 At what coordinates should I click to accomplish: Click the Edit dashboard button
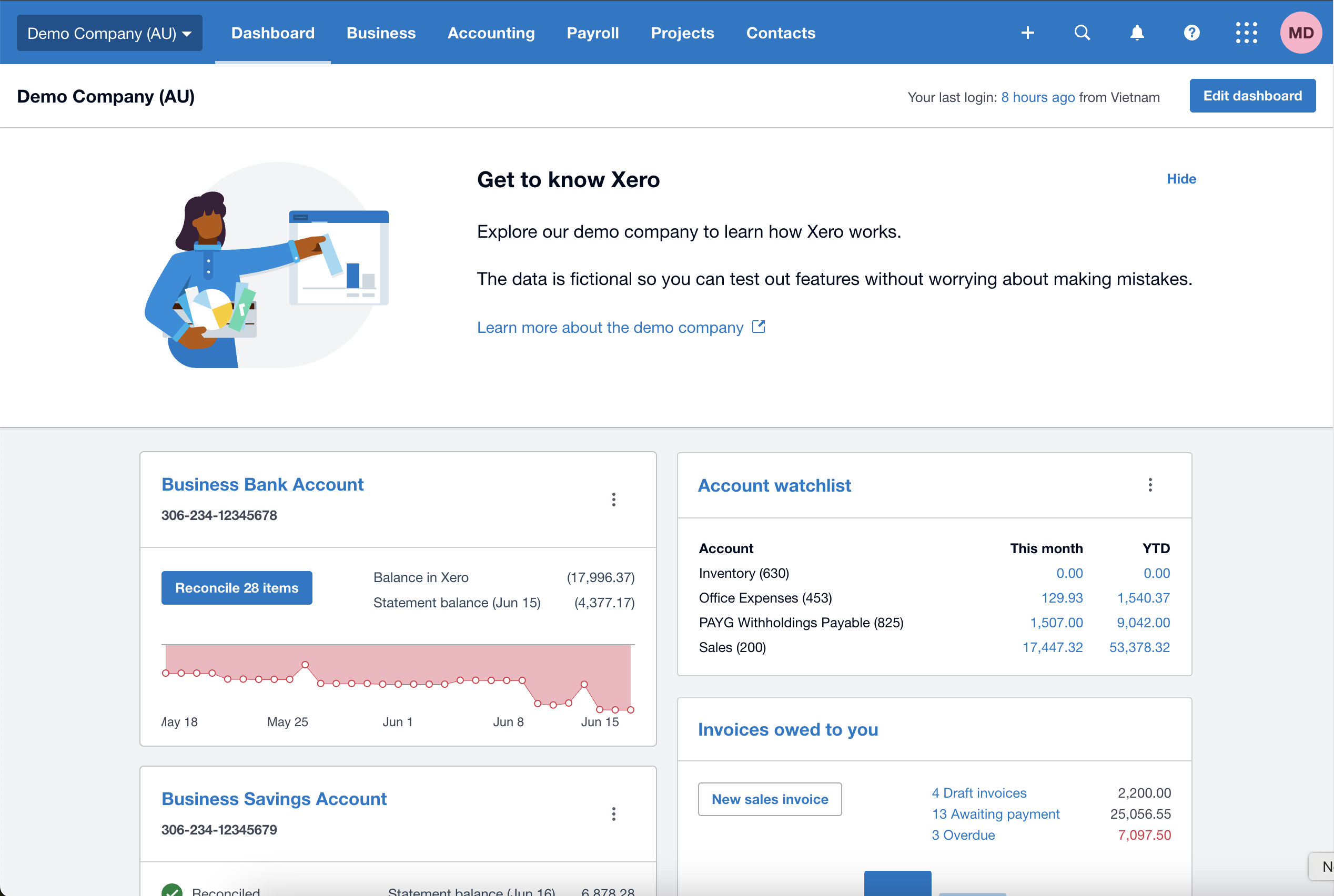1252,95
